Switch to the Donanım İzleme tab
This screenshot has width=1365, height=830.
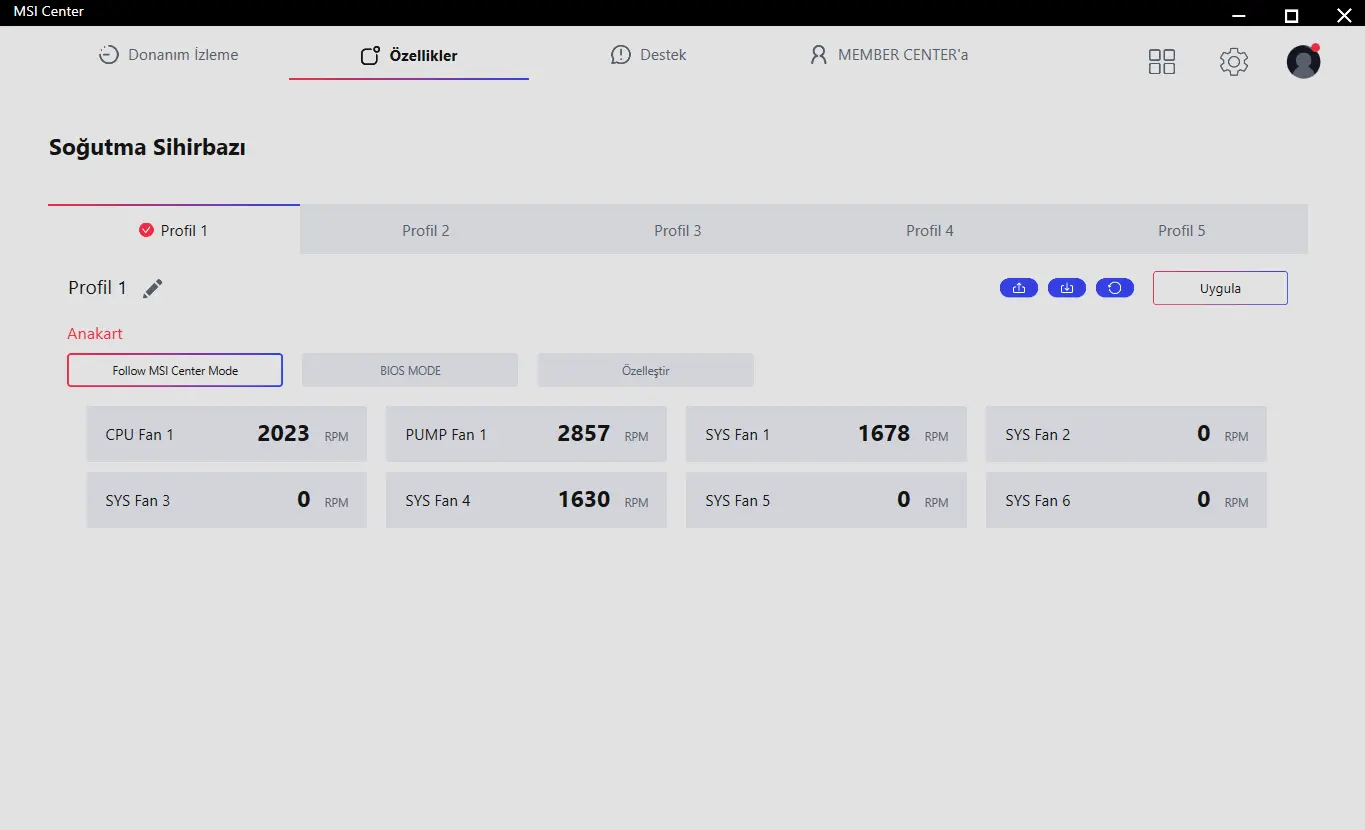point(168,55)
